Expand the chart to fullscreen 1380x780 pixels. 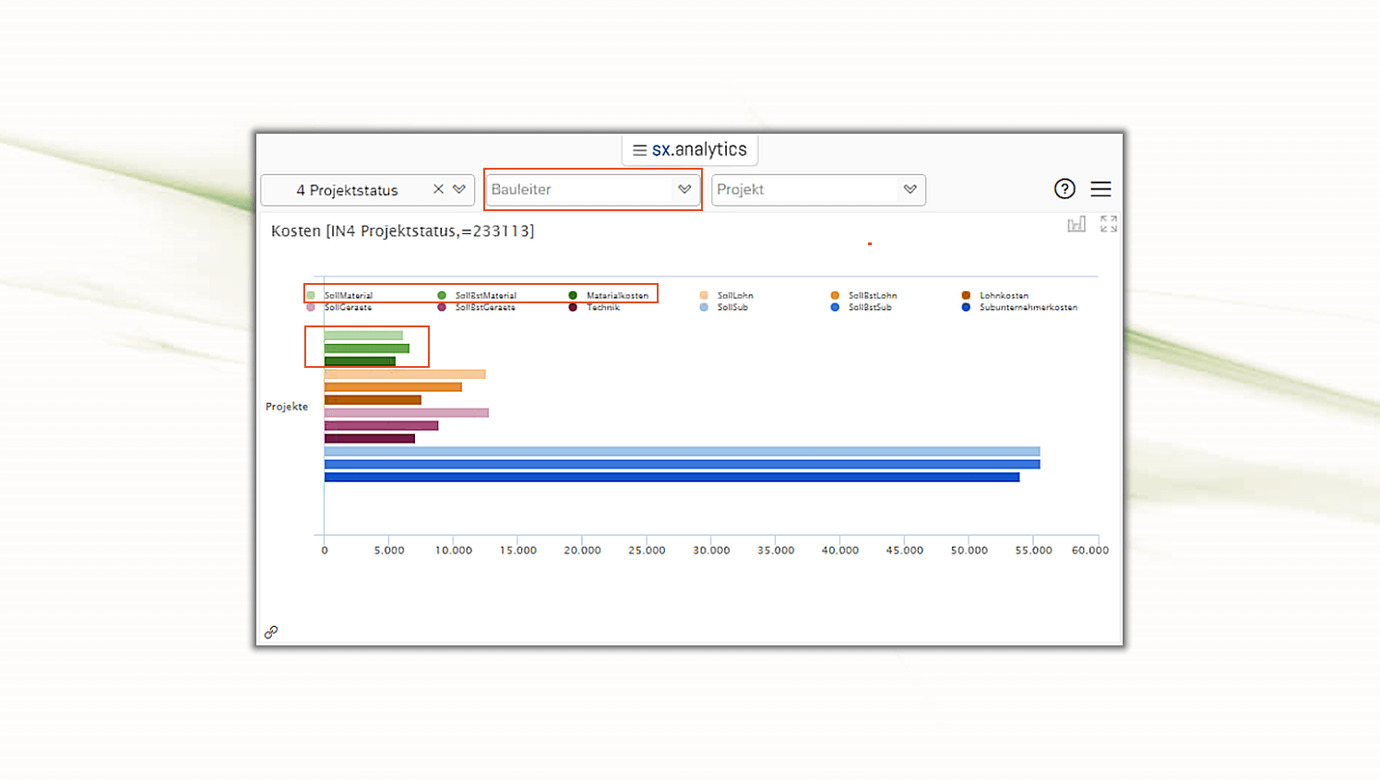click(x=1108, y=224)
